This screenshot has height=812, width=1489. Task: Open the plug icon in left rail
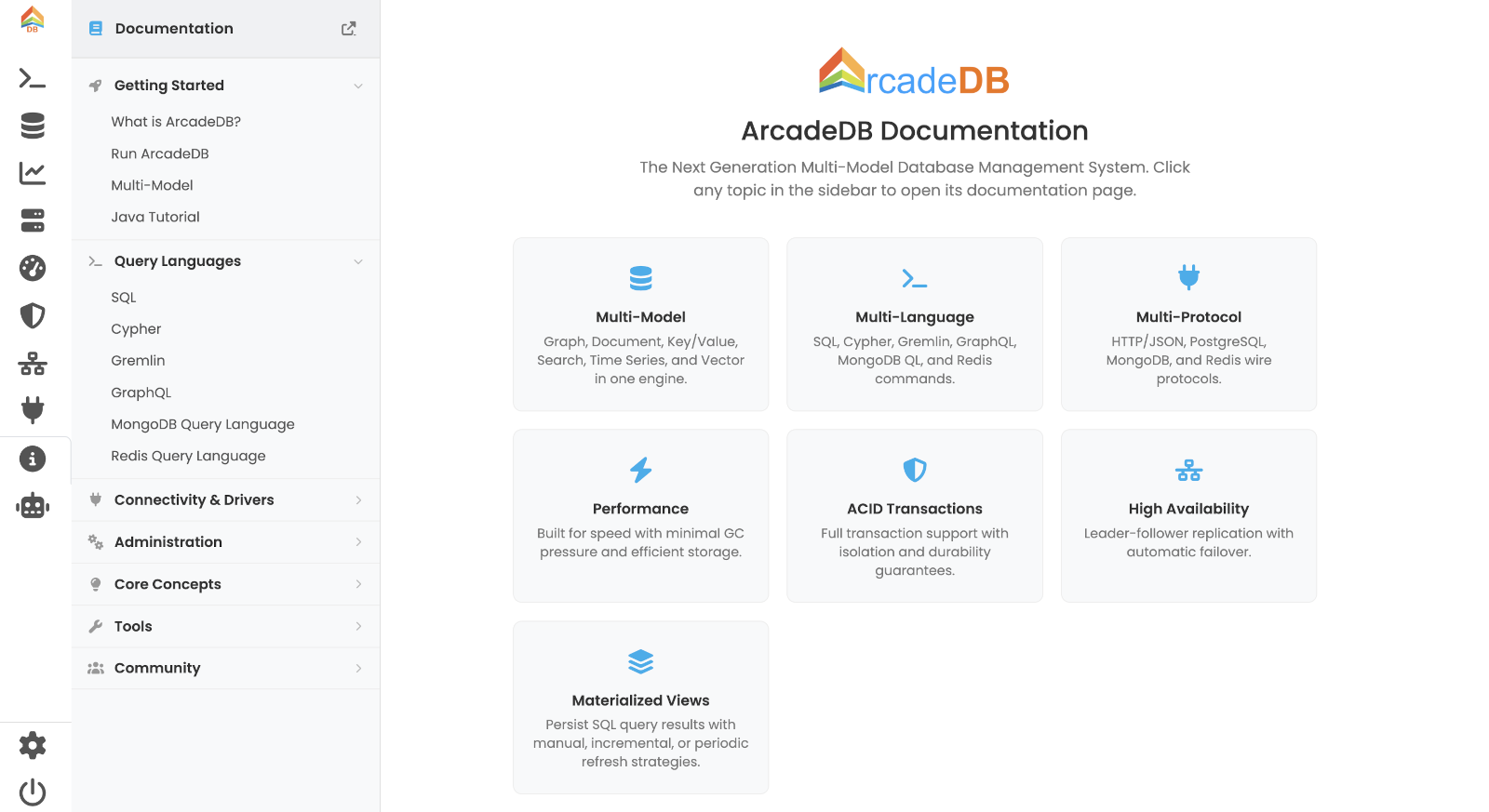pyautogui.click(x=33, y=410)
